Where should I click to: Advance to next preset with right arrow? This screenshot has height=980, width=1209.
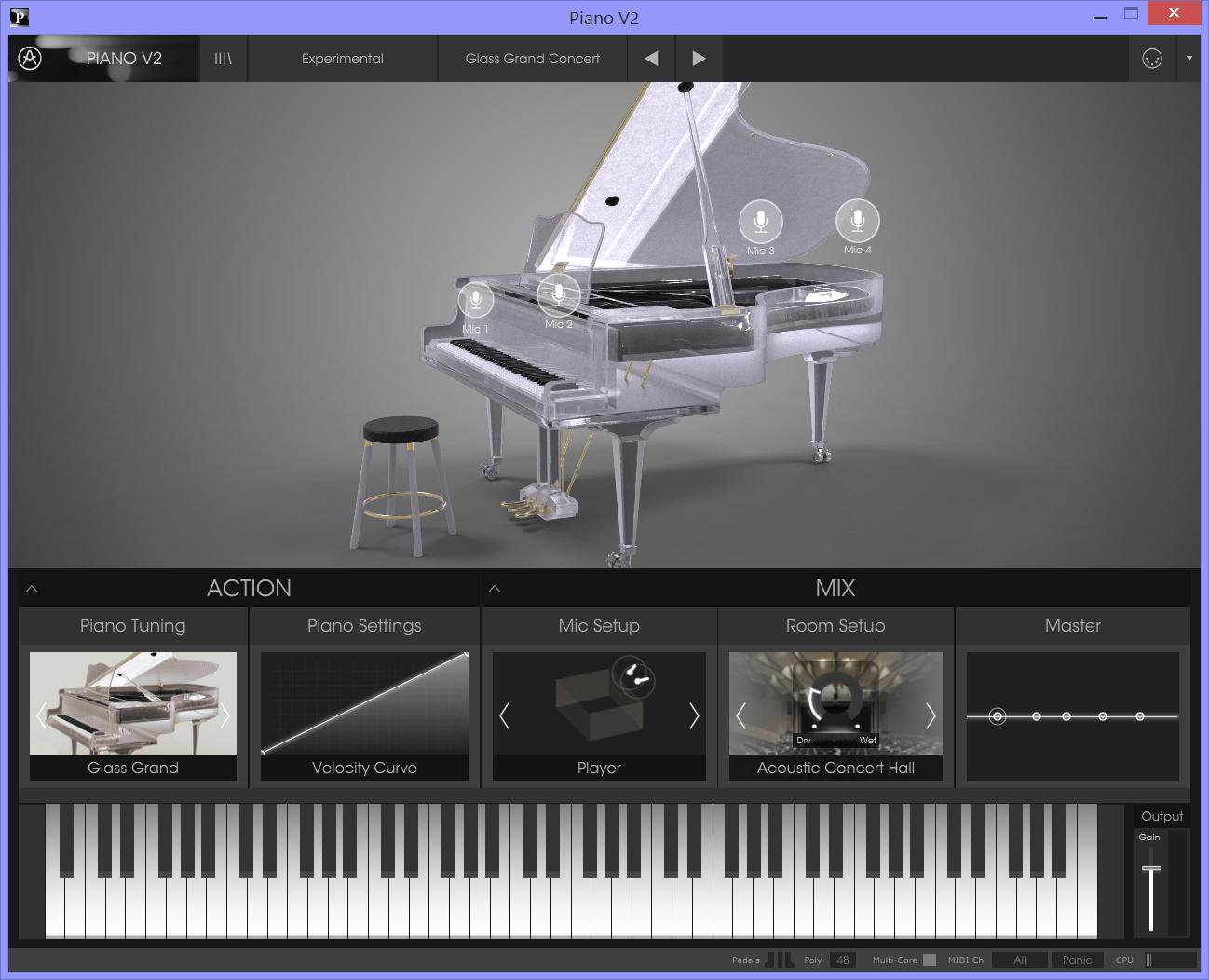(699, 59)
